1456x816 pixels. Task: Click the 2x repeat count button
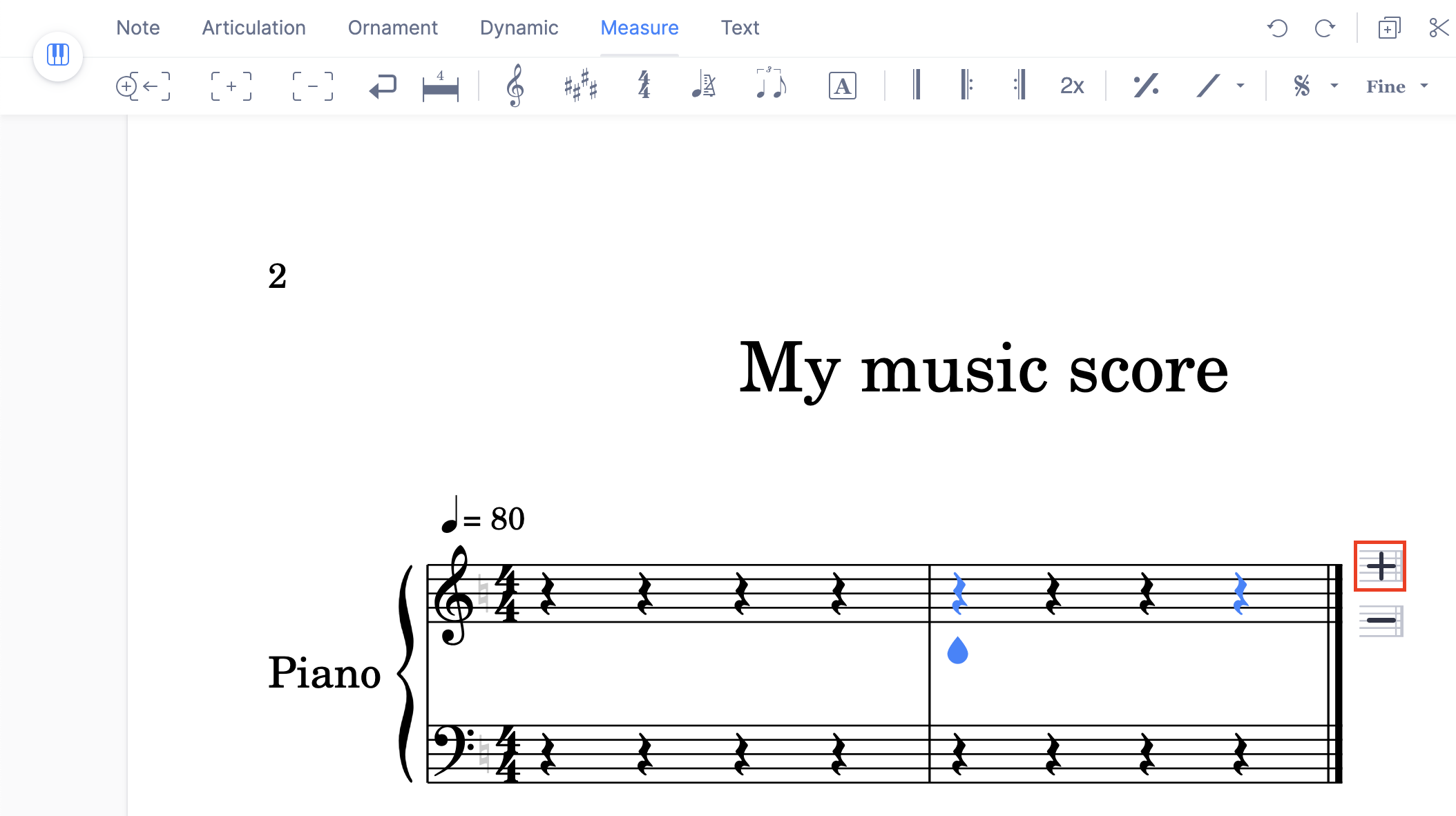[x=1071, y=86]
